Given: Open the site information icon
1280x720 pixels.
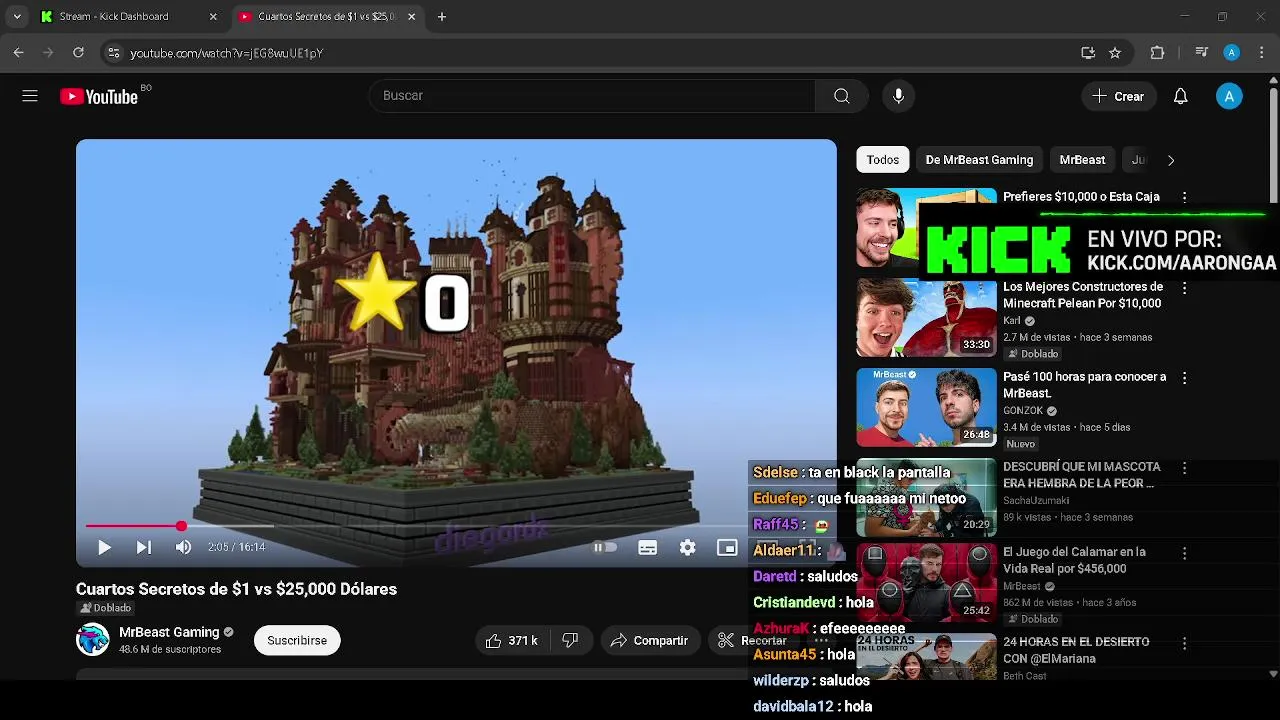Looking at the screenshot, I should tap(113, 53).
